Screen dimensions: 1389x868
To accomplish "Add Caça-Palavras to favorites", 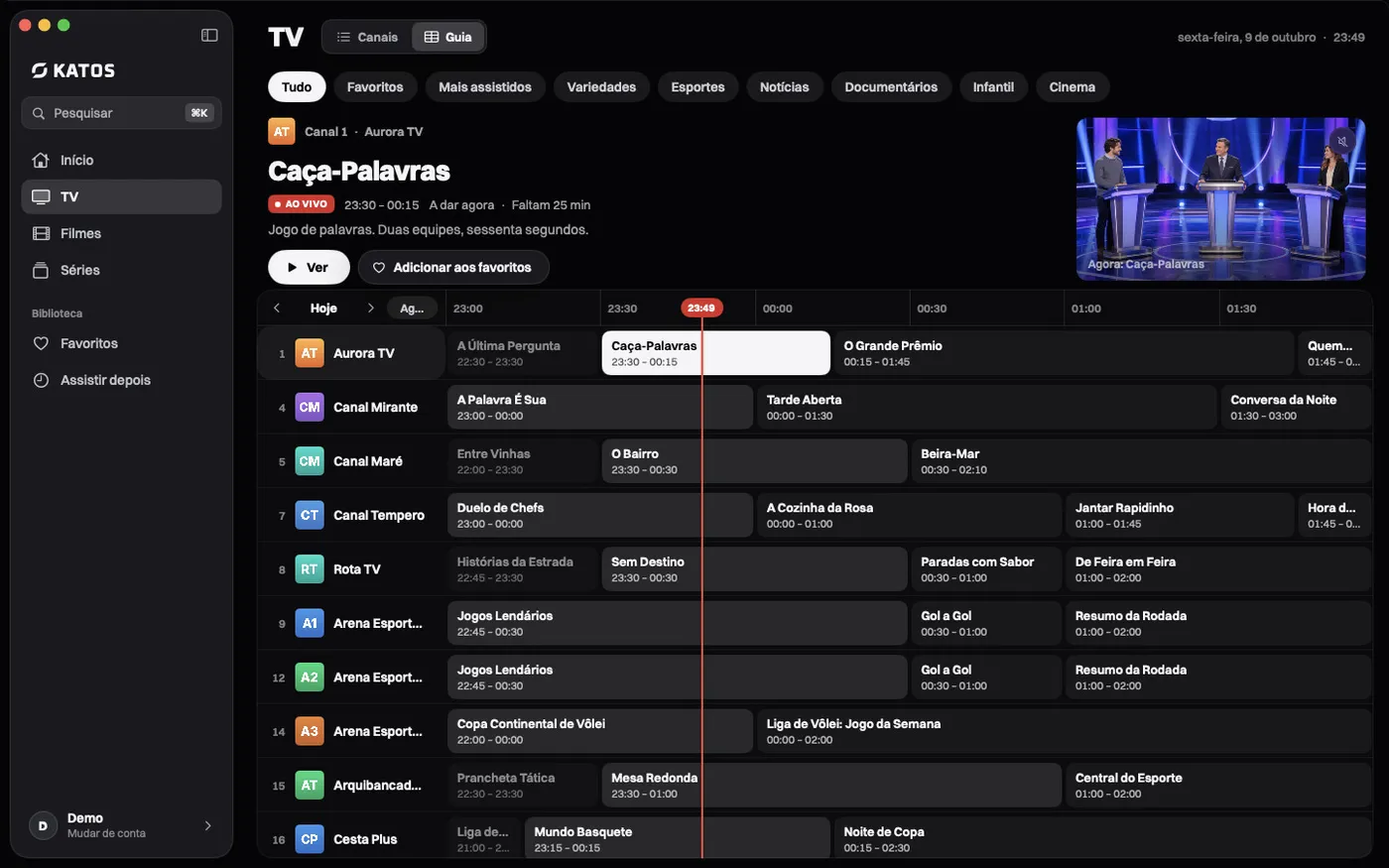I will (453, 267).
